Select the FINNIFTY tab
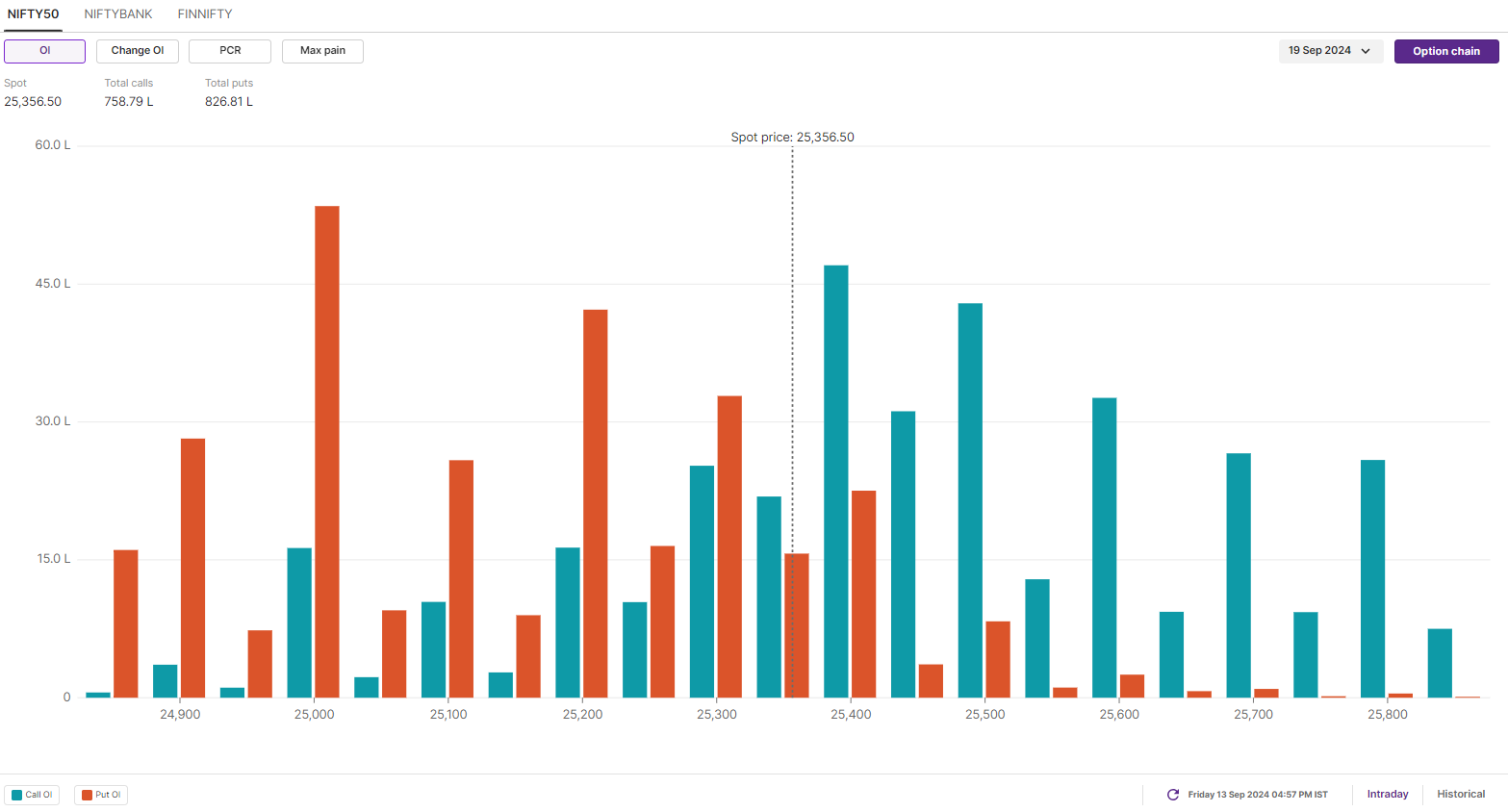Screen dimensions: 1508x812 (205, 14)
